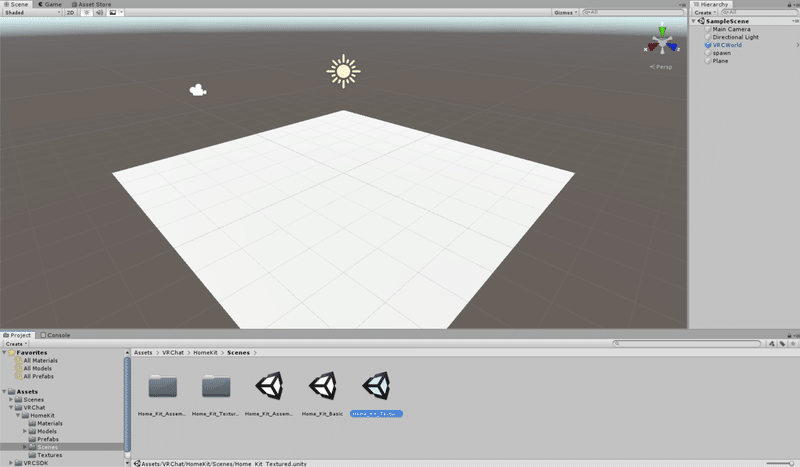Open the Asset Store tab
Viewport: 800px width, 467px height.
91,4
